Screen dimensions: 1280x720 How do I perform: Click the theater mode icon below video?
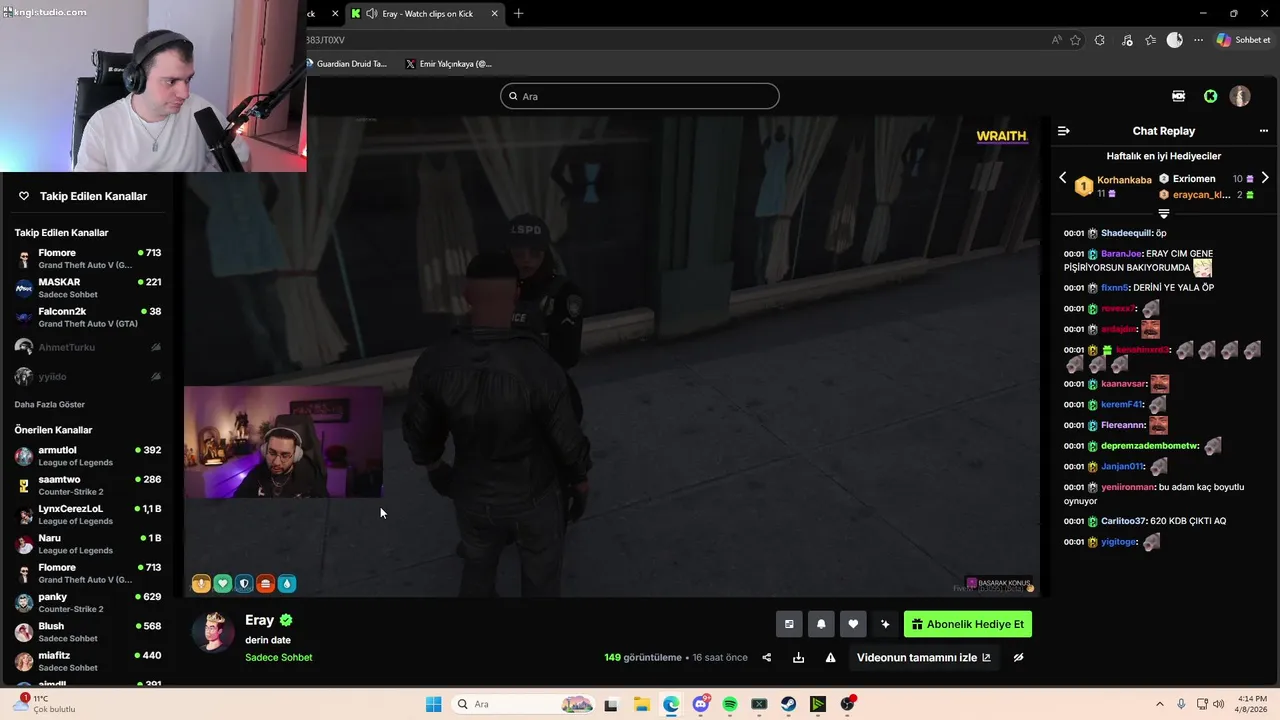click(x=789, y=624)
